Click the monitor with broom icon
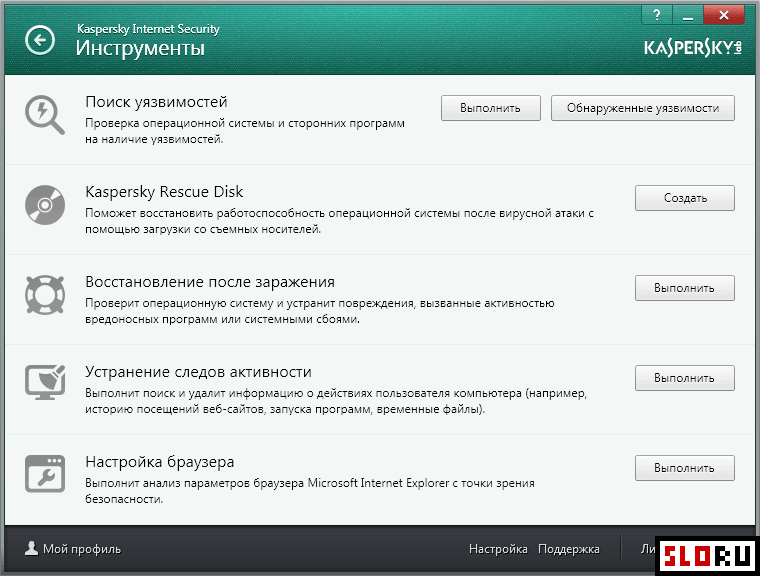This screenshot has width=760, height=576. pyautogui.click(x=45, y=383)
